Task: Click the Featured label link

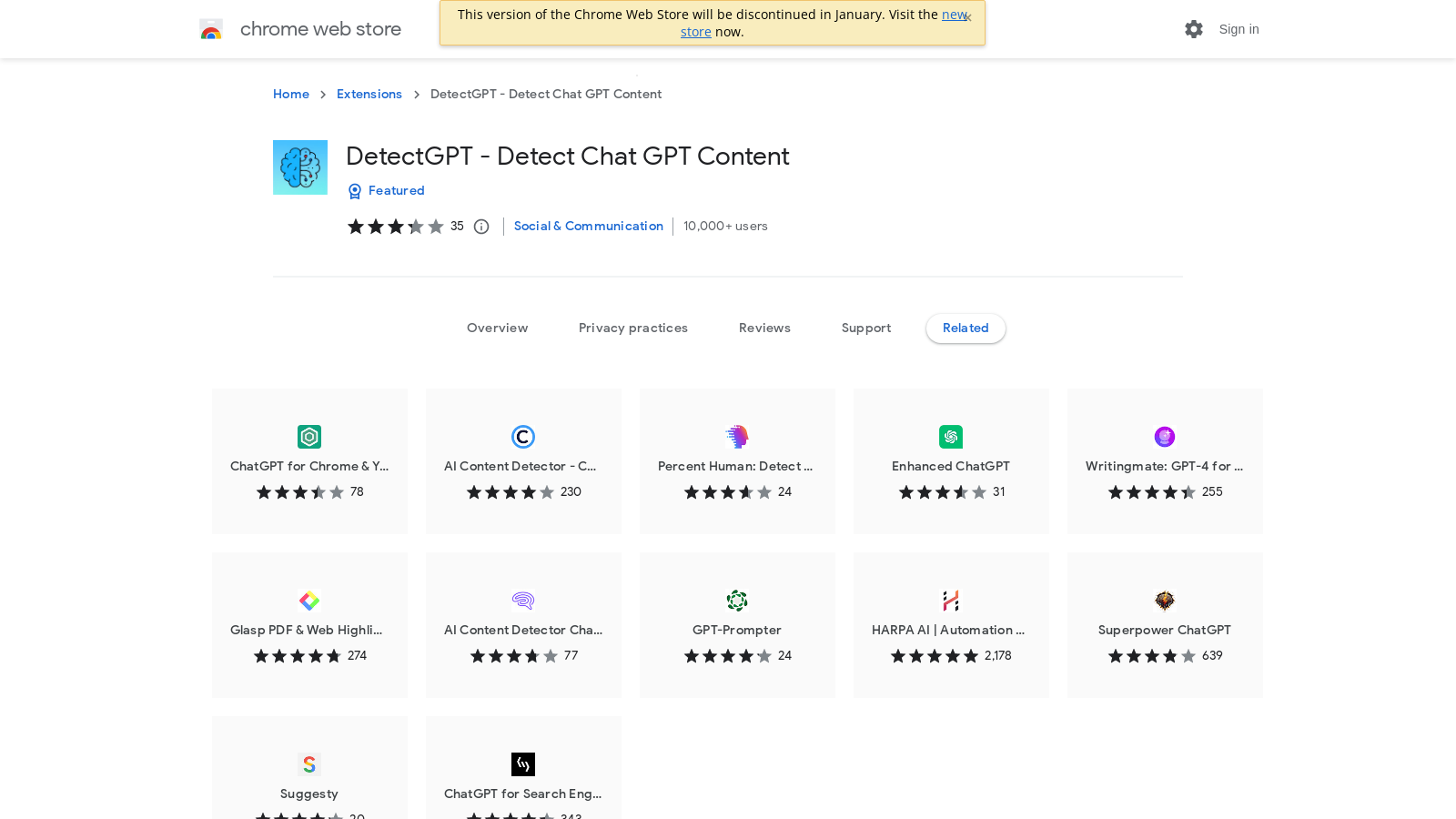Action: coord(397,191)
